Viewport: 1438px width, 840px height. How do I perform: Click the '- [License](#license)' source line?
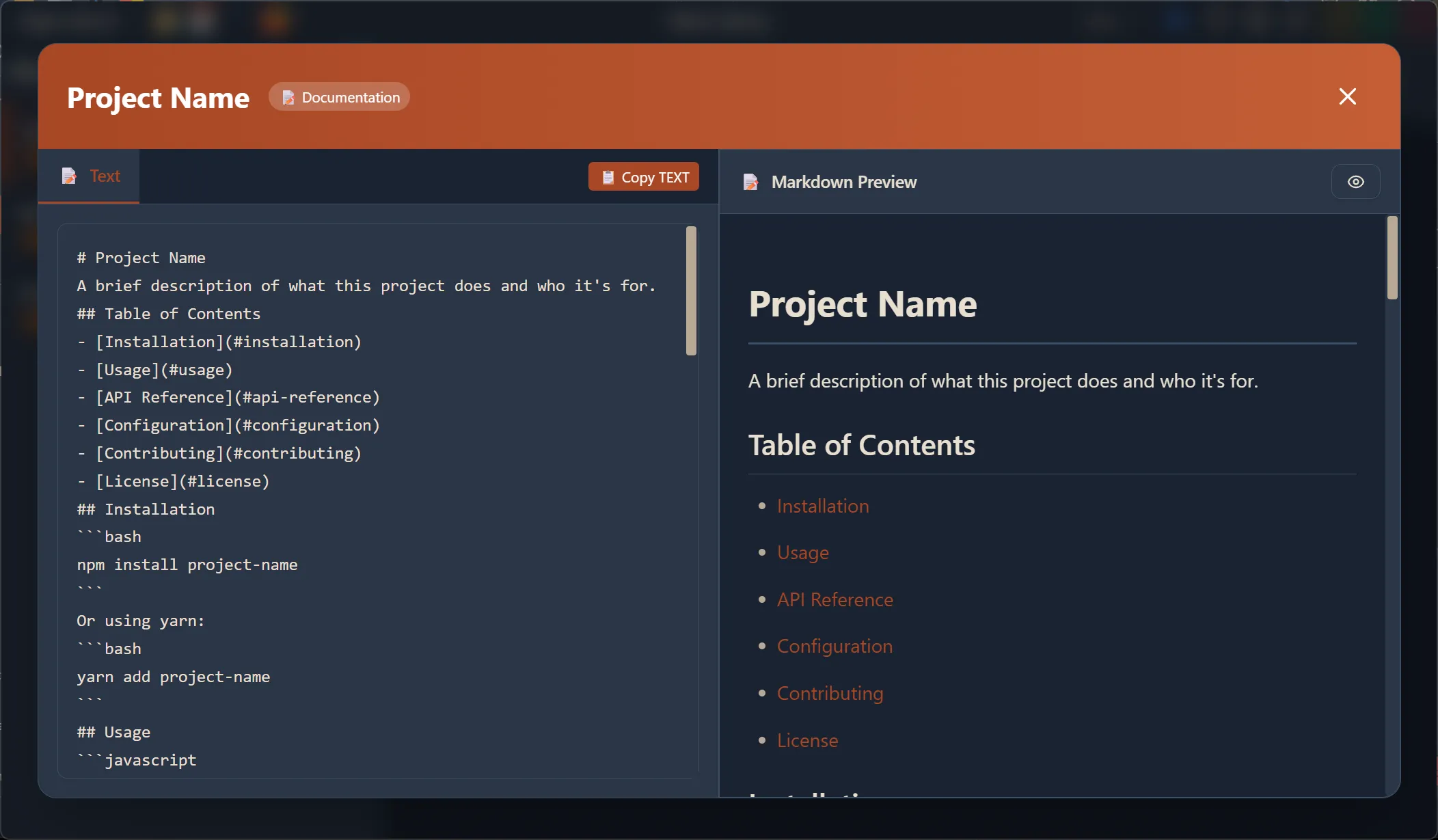tap(174, 481)
